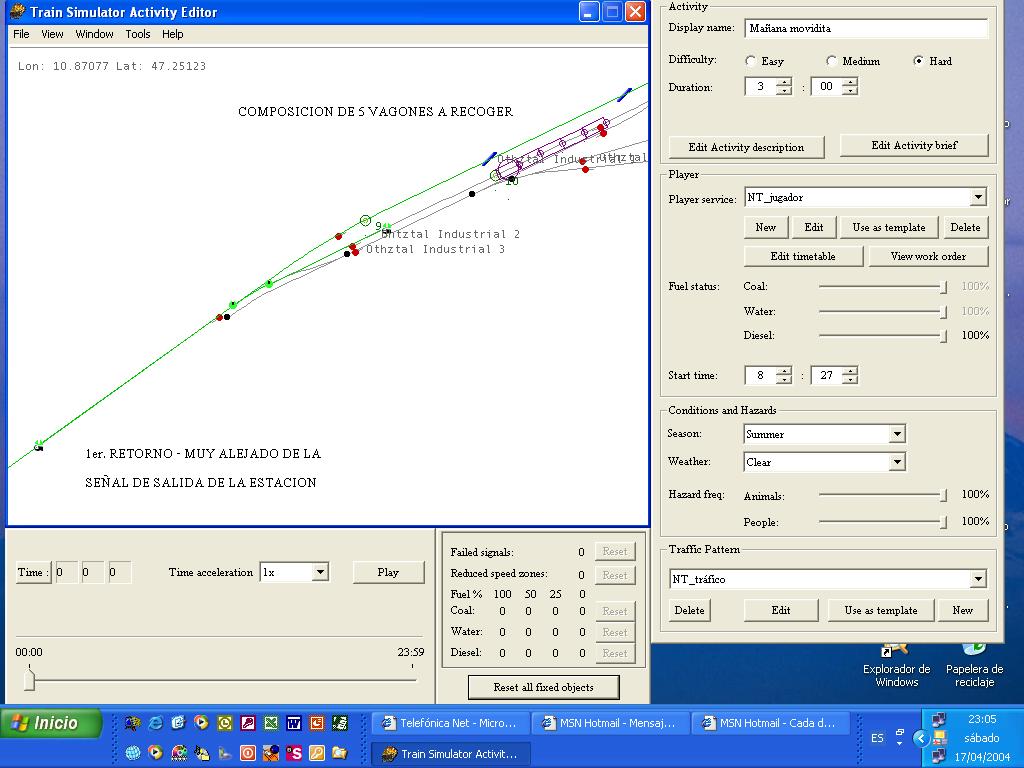The image size is (1024, 768).
Task: Choose the Hard difficulty option
Action: click(919, 61)
